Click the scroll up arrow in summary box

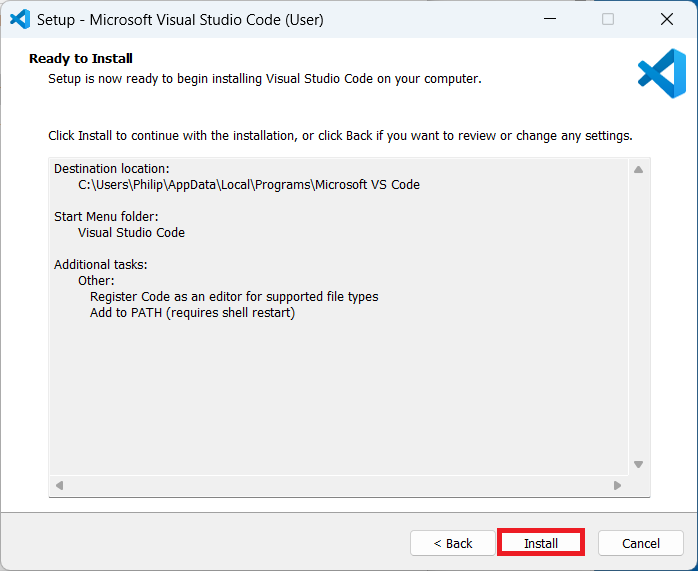click(x=638, y=169)
